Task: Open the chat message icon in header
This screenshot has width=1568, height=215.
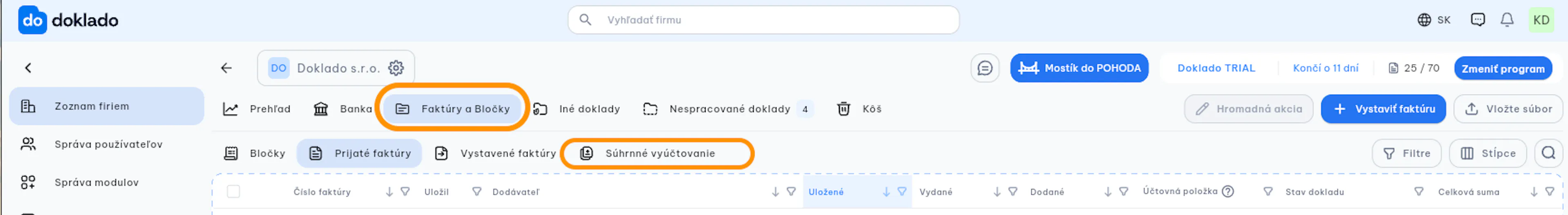Action: 1477,20
